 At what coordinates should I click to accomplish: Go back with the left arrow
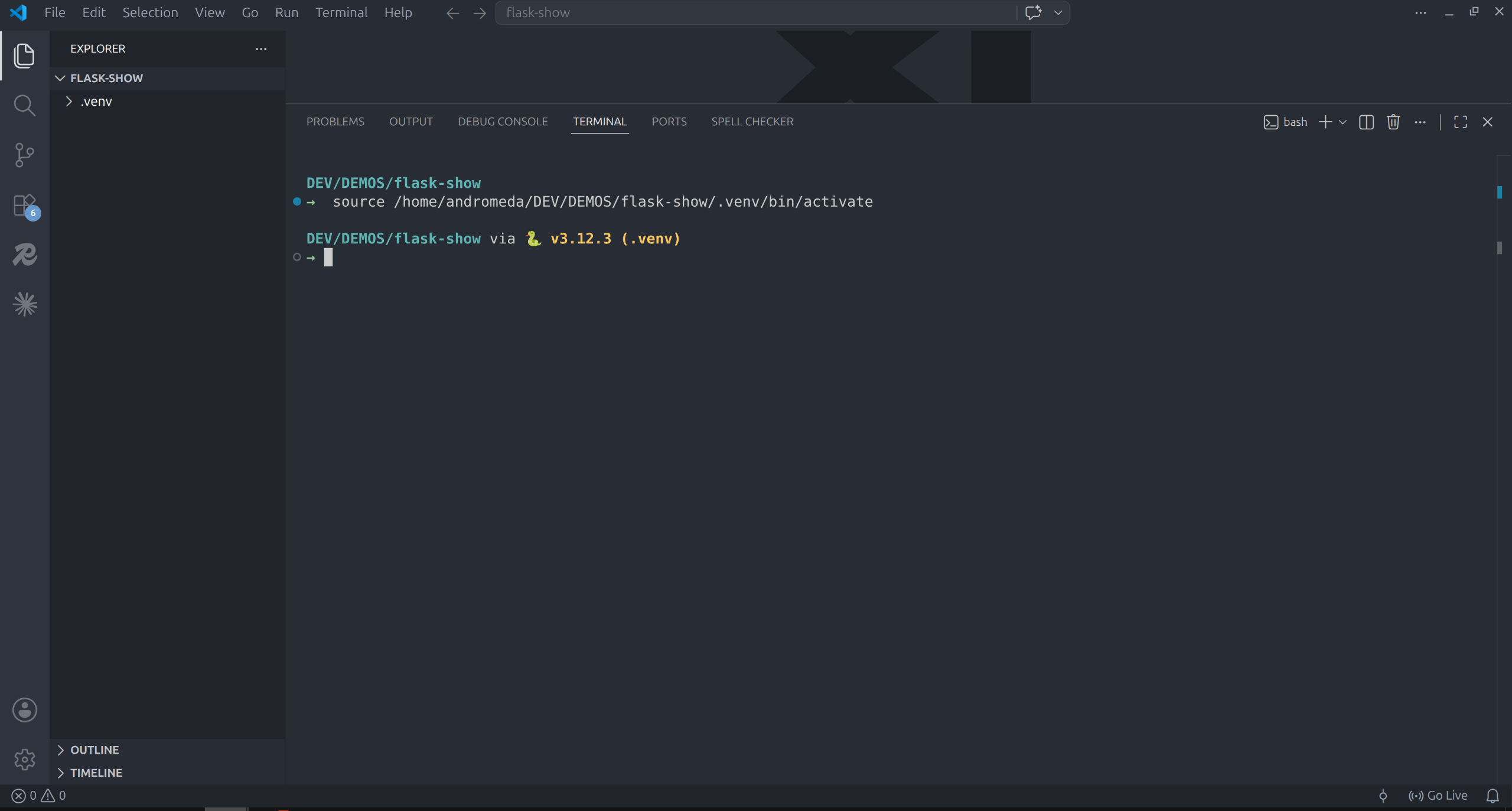[452, 13]
